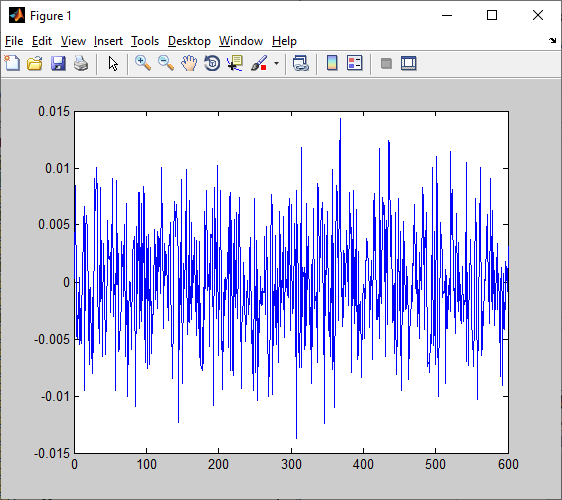Open the Tools menu
This screenshot has width=562, height=500.
click(145, 41)
